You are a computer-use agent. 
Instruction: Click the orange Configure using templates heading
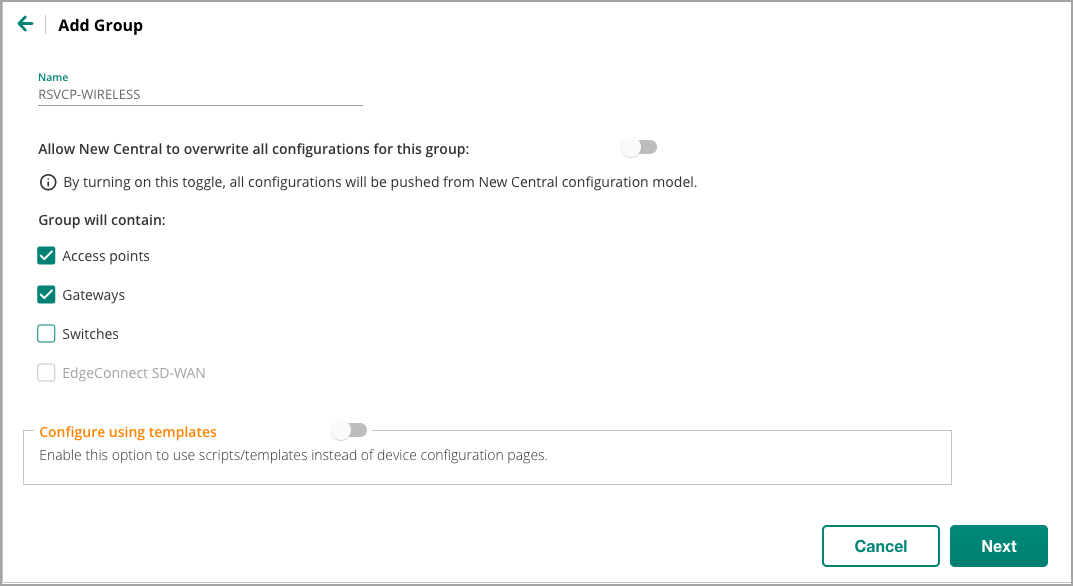click(x=128, y=432)
